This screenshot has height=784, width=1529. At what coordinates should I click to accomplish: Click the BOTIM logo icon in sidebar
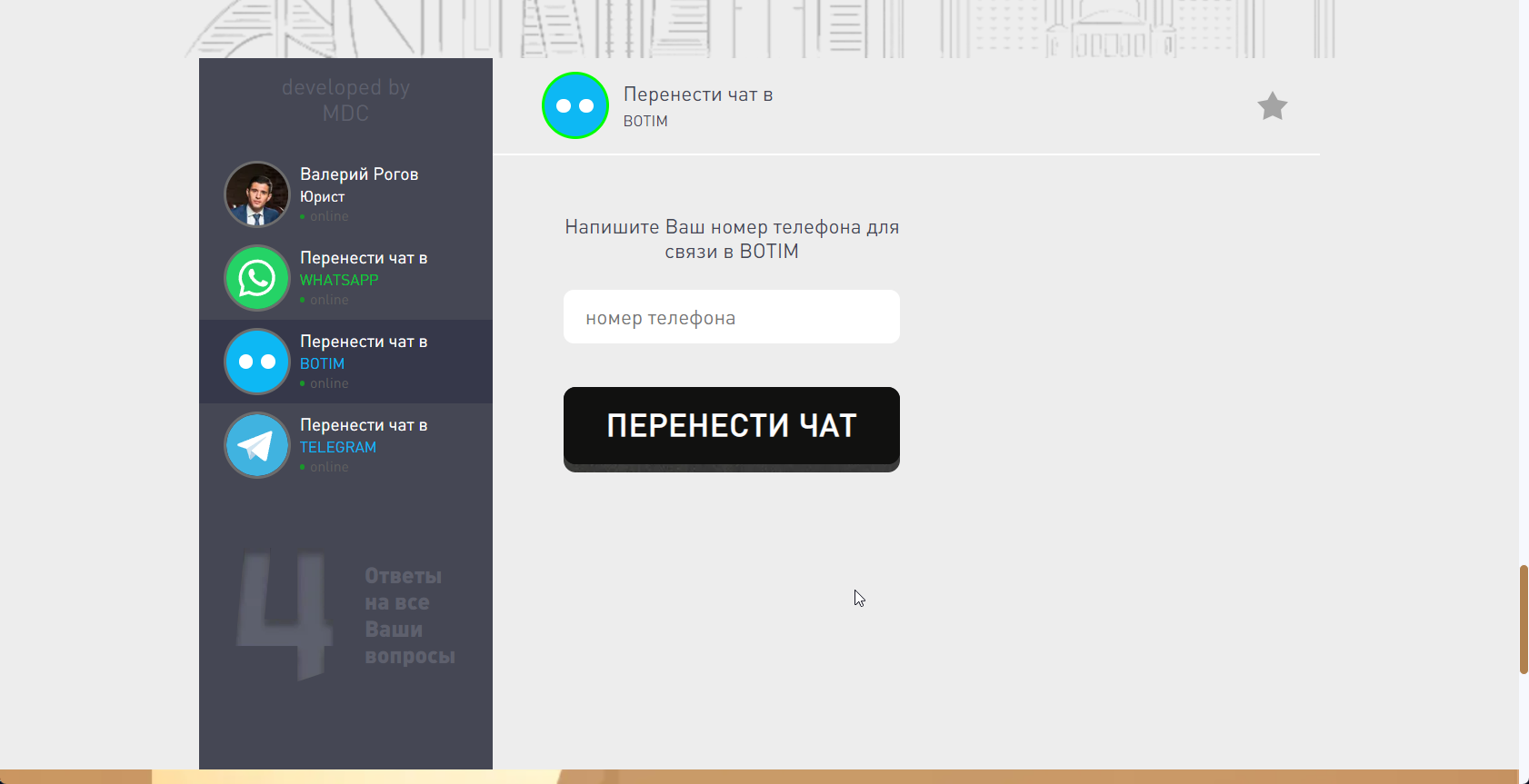click(257, 362)
